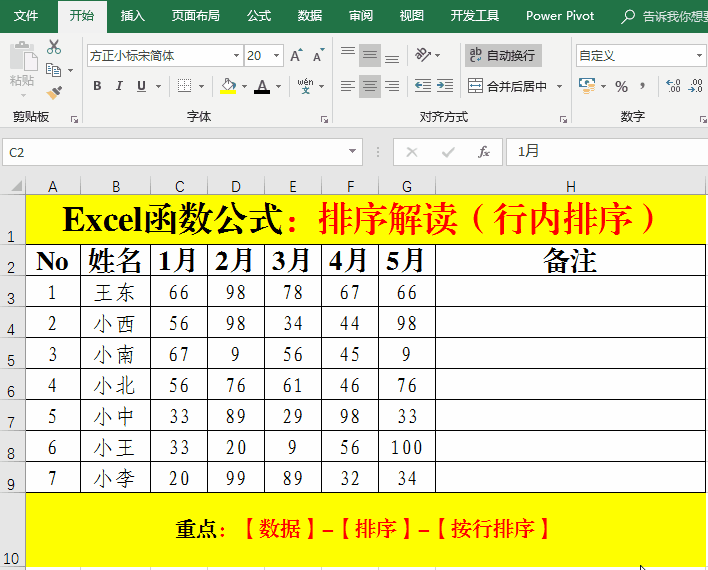The image size is (708, 570).
Task: Toggle 自动换行 wrap text
Action: point(503,55)
